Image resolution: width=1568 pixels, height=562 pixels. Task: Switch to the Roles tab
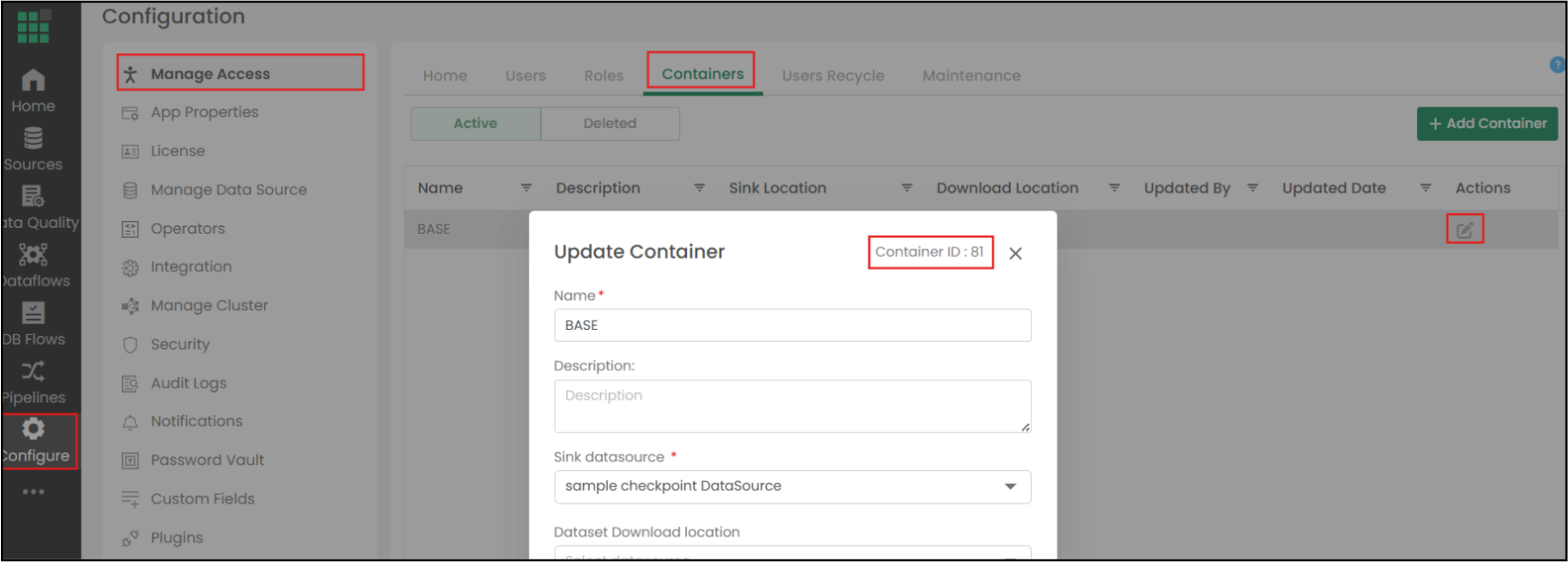pos(604,76)
